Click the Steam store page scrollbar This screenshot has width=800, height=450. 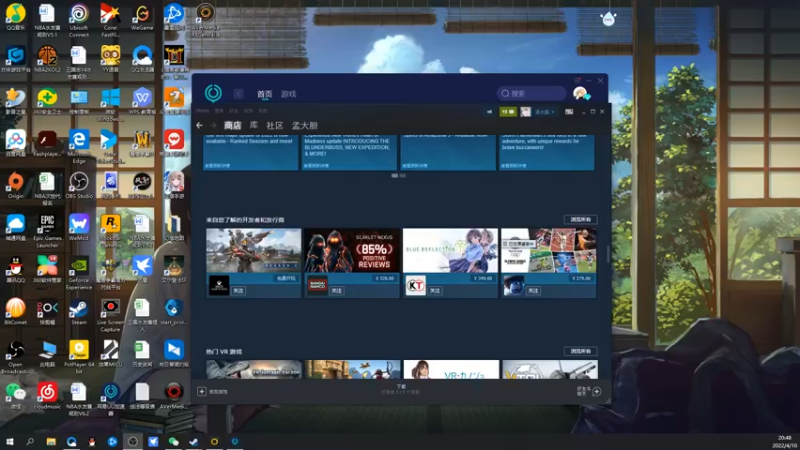click(x=608, y=254)
